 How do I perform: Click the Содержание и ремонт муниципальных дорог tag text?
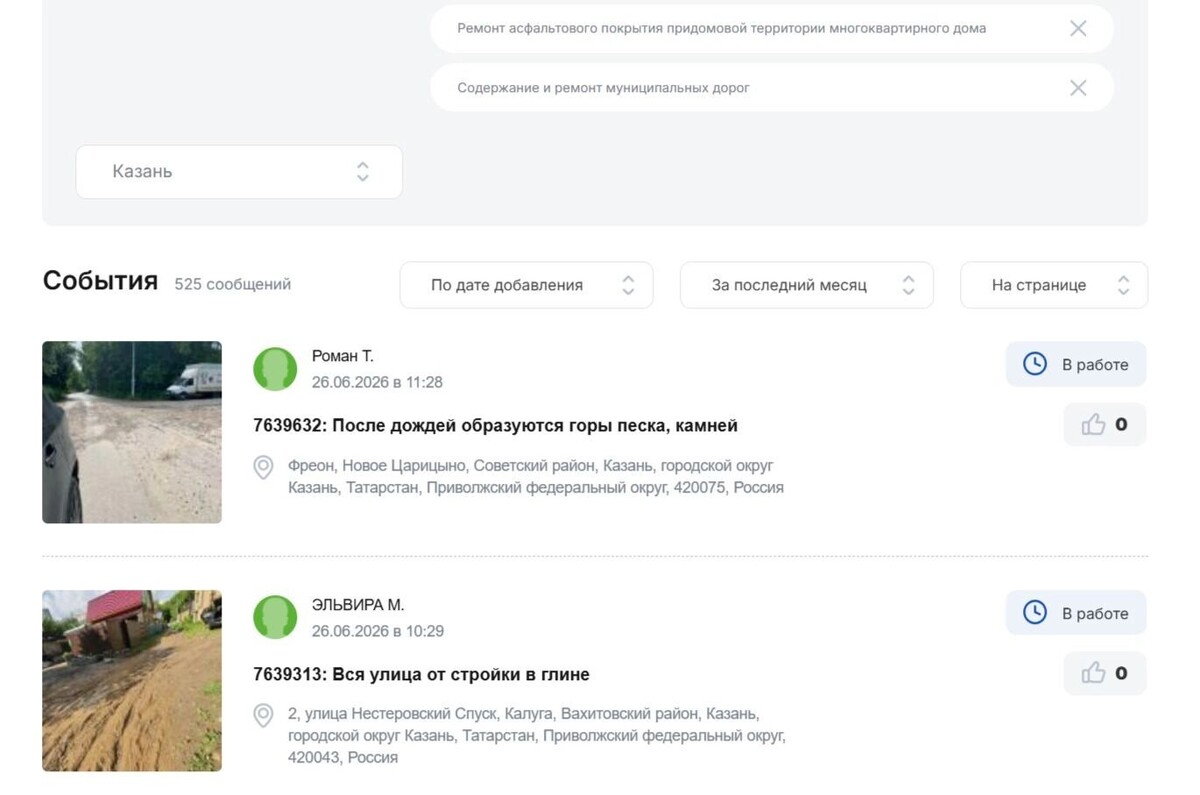(603, 88)
